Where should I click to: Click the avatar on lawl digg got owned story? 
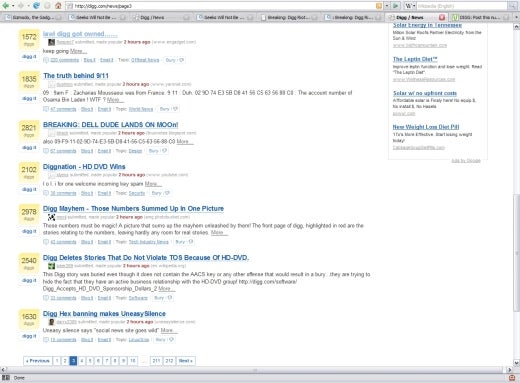point(51,42)
